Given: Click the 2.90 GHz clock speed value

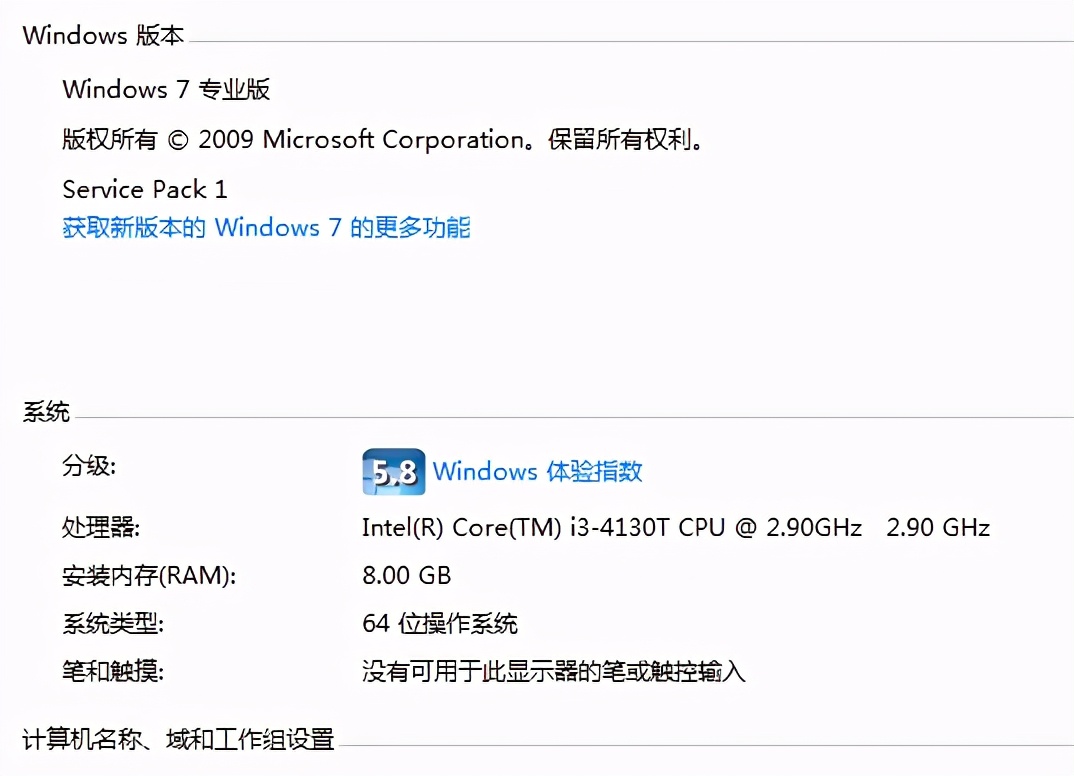Looking at the screenshot, I should [936, 527].
